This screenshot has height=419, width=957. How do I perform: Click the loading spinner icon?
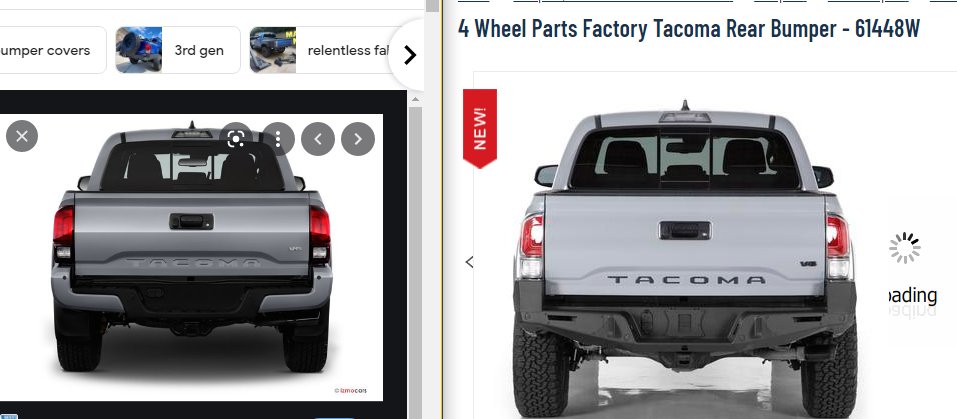tap(905, 248)
